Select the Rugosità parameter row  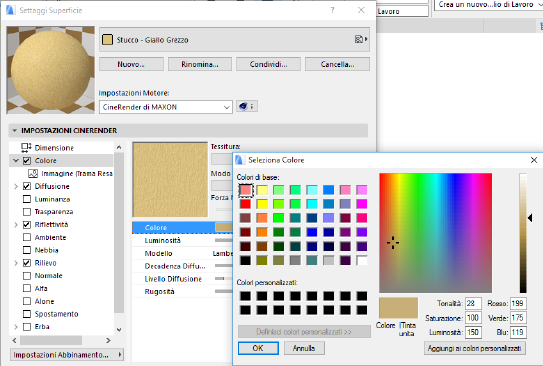182,292
